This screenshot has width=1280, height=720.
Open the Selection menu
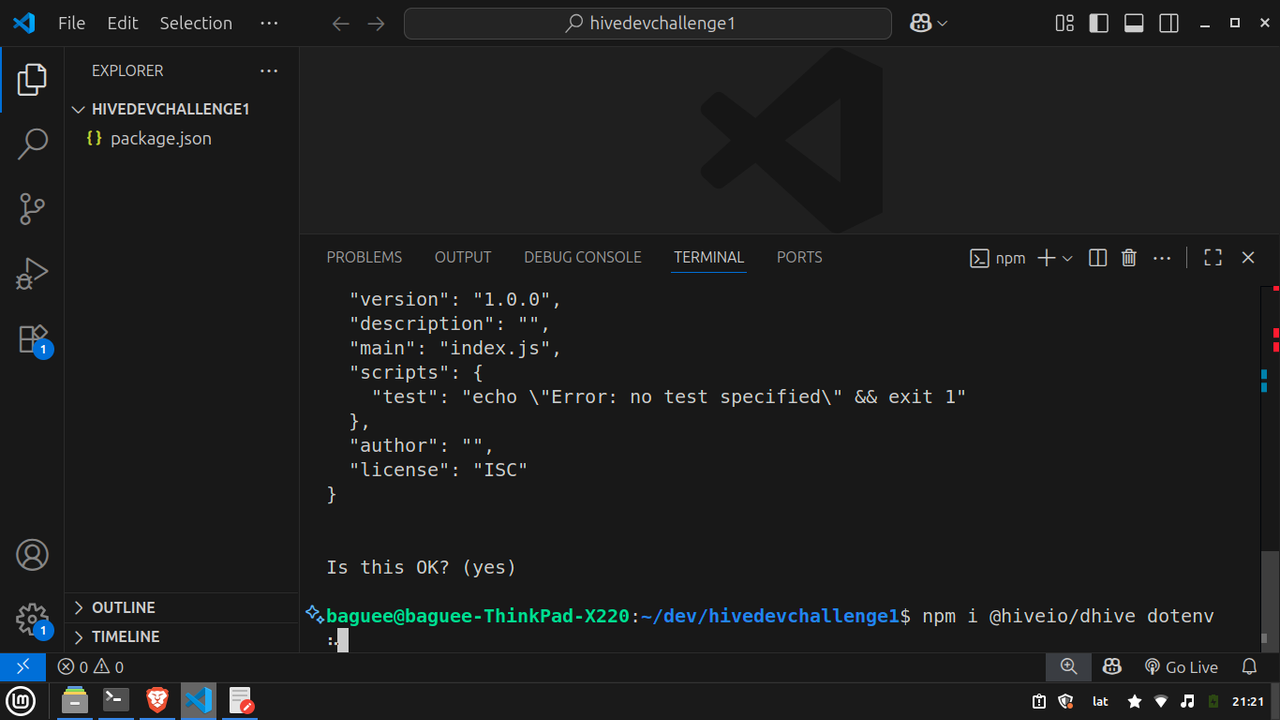195,23
